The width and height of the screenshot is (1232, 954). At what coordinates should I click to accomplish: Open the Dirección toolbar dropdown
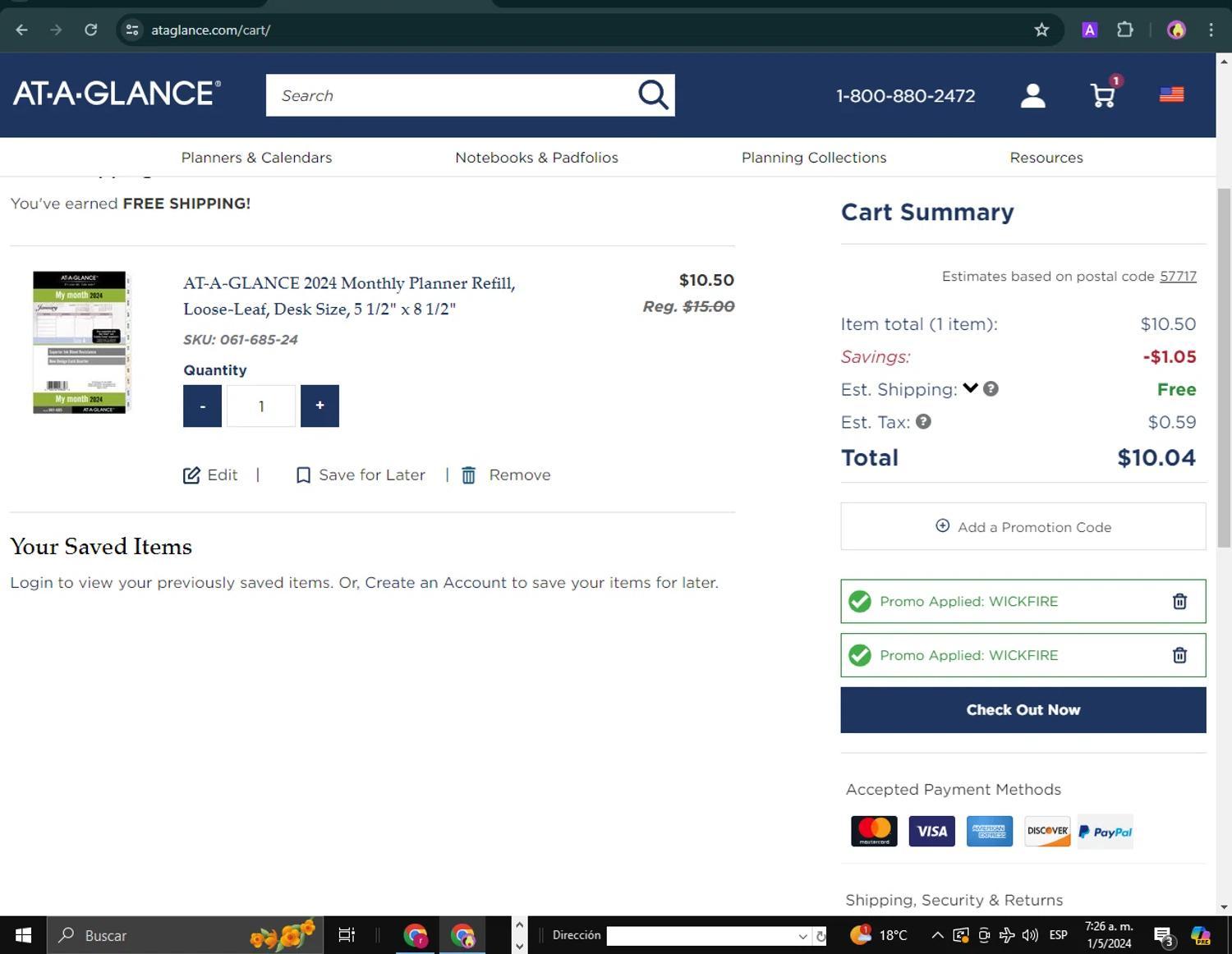click(803, 936)
